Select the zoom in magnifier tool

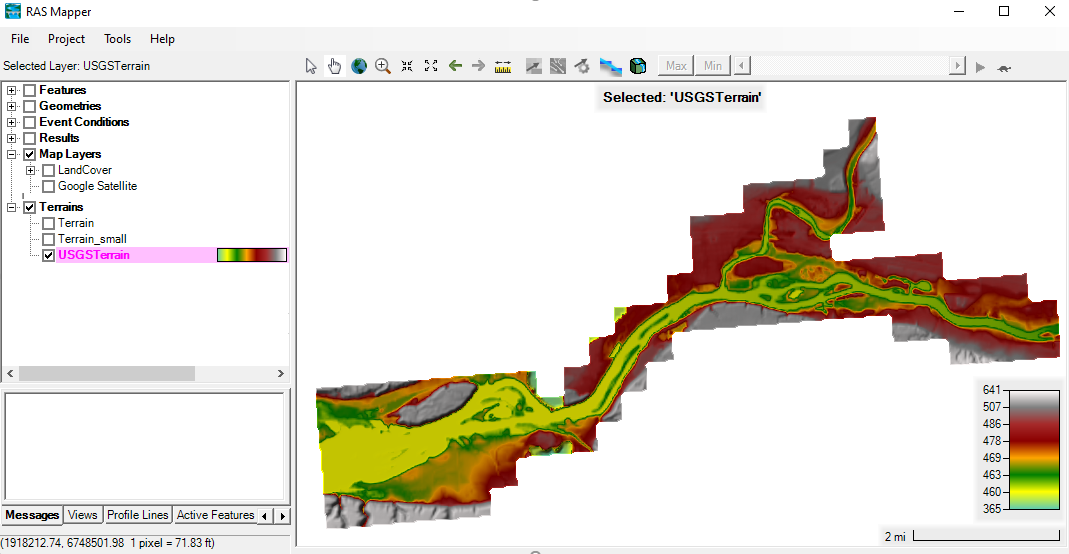click(x=383, y=66)
